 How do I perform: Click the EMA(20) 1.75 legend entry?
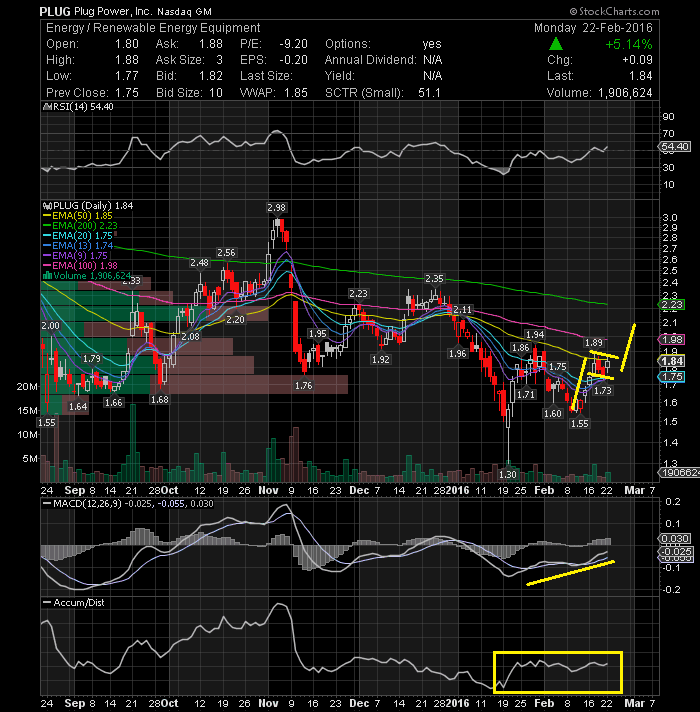78,236
